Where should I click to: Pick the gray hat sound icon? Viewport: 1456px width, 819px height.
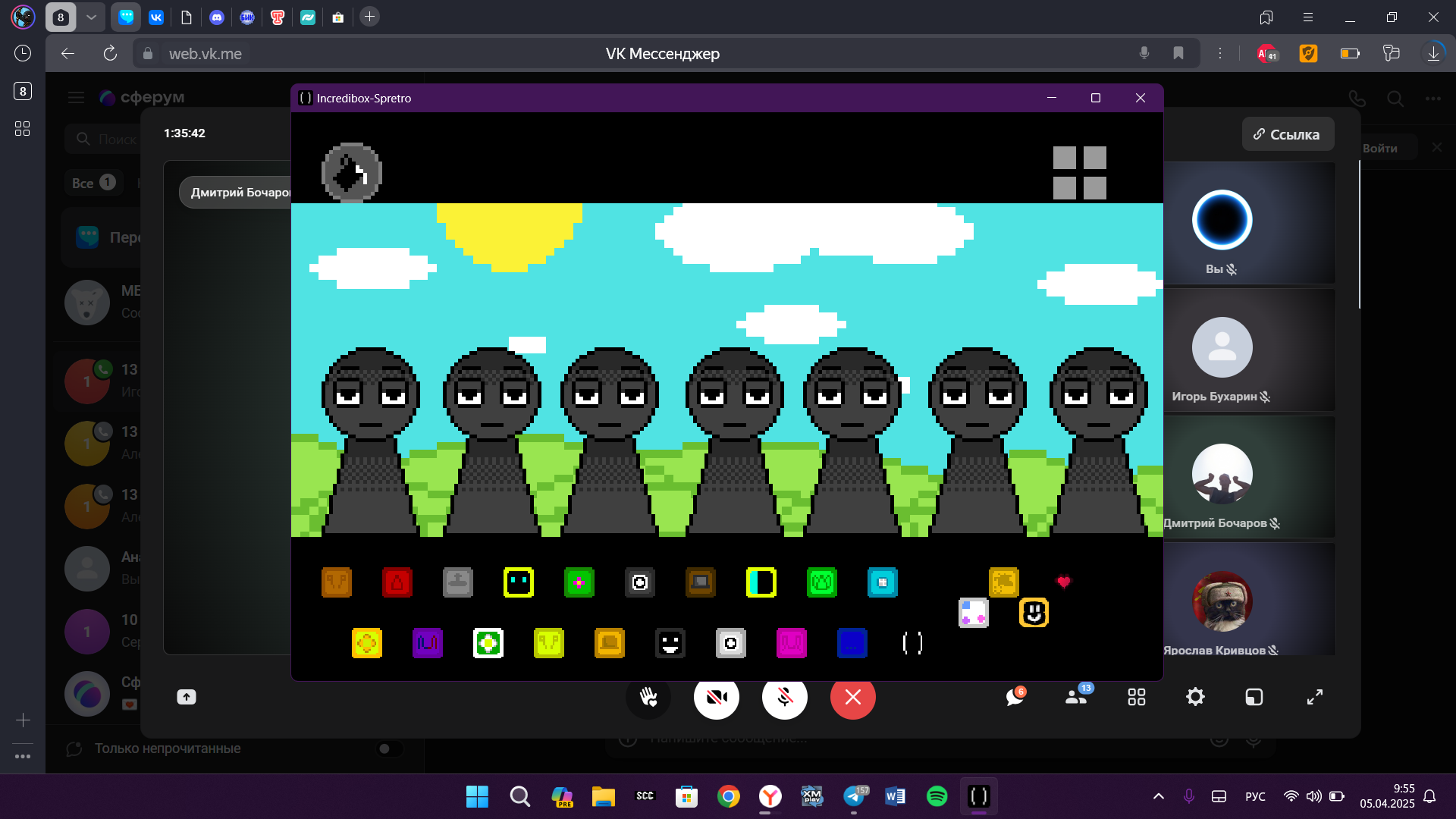[458, 582]
